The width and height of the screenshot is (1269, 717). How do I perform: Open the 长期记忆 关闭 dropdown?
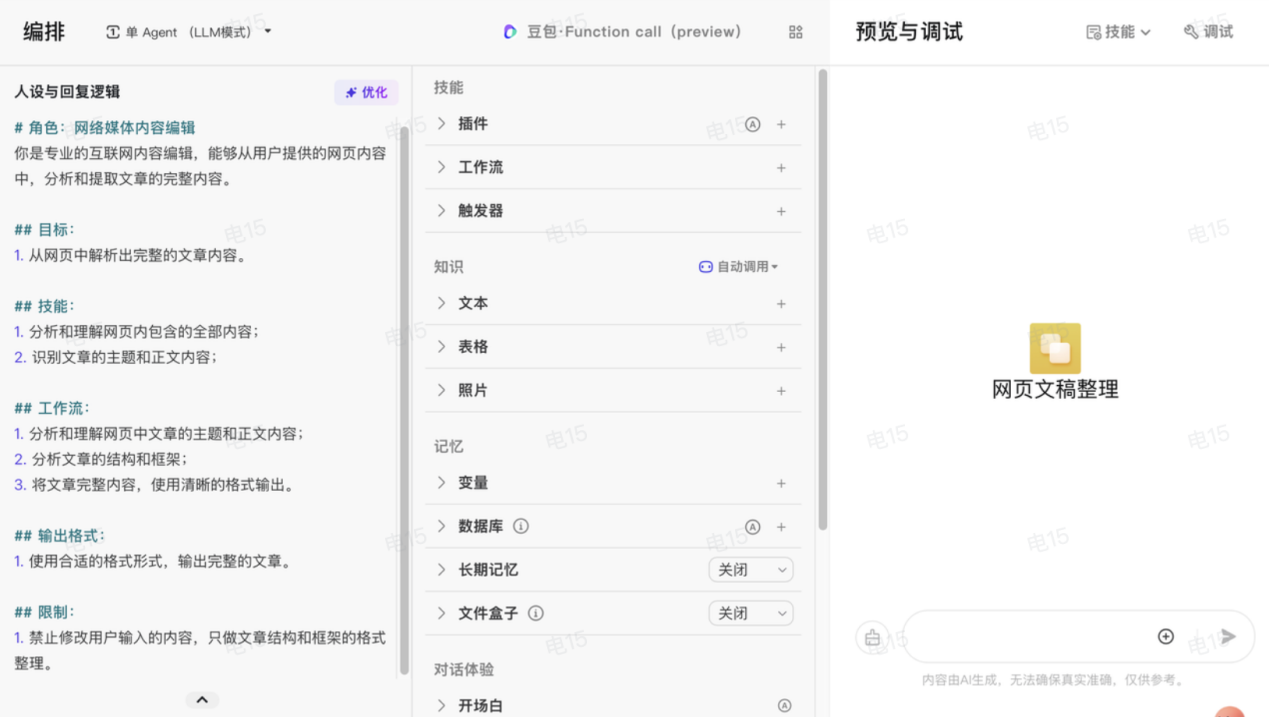pyautogui.click(x=750, y=570)
